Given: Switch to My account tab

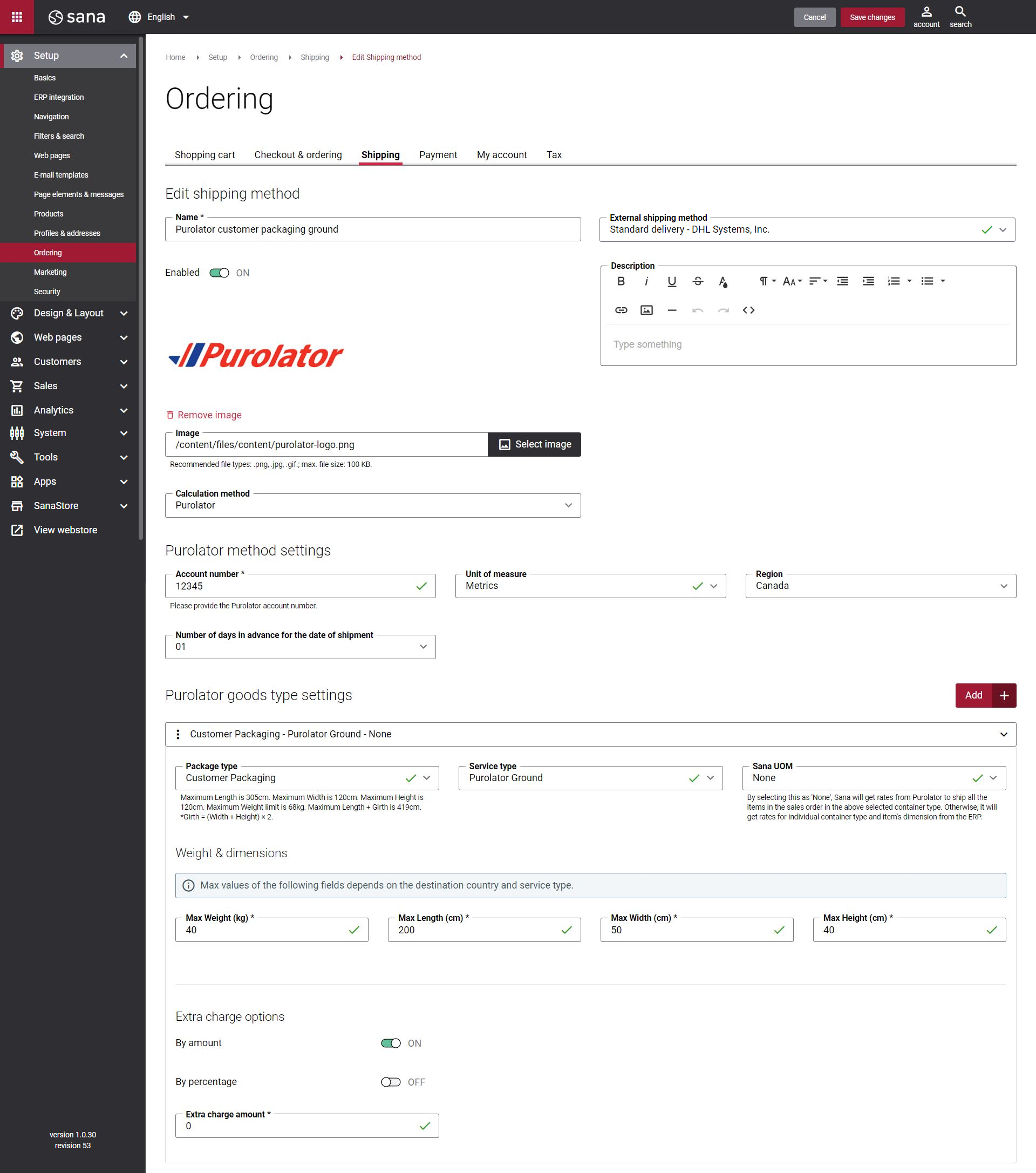Looking at the screenshot, I should coord(501,155).
